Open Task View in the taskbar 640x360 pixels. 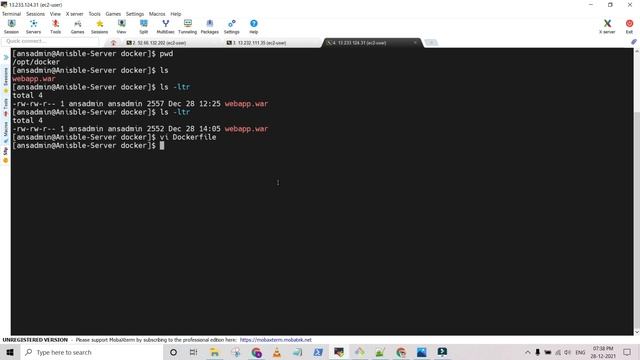coord(193,352)
